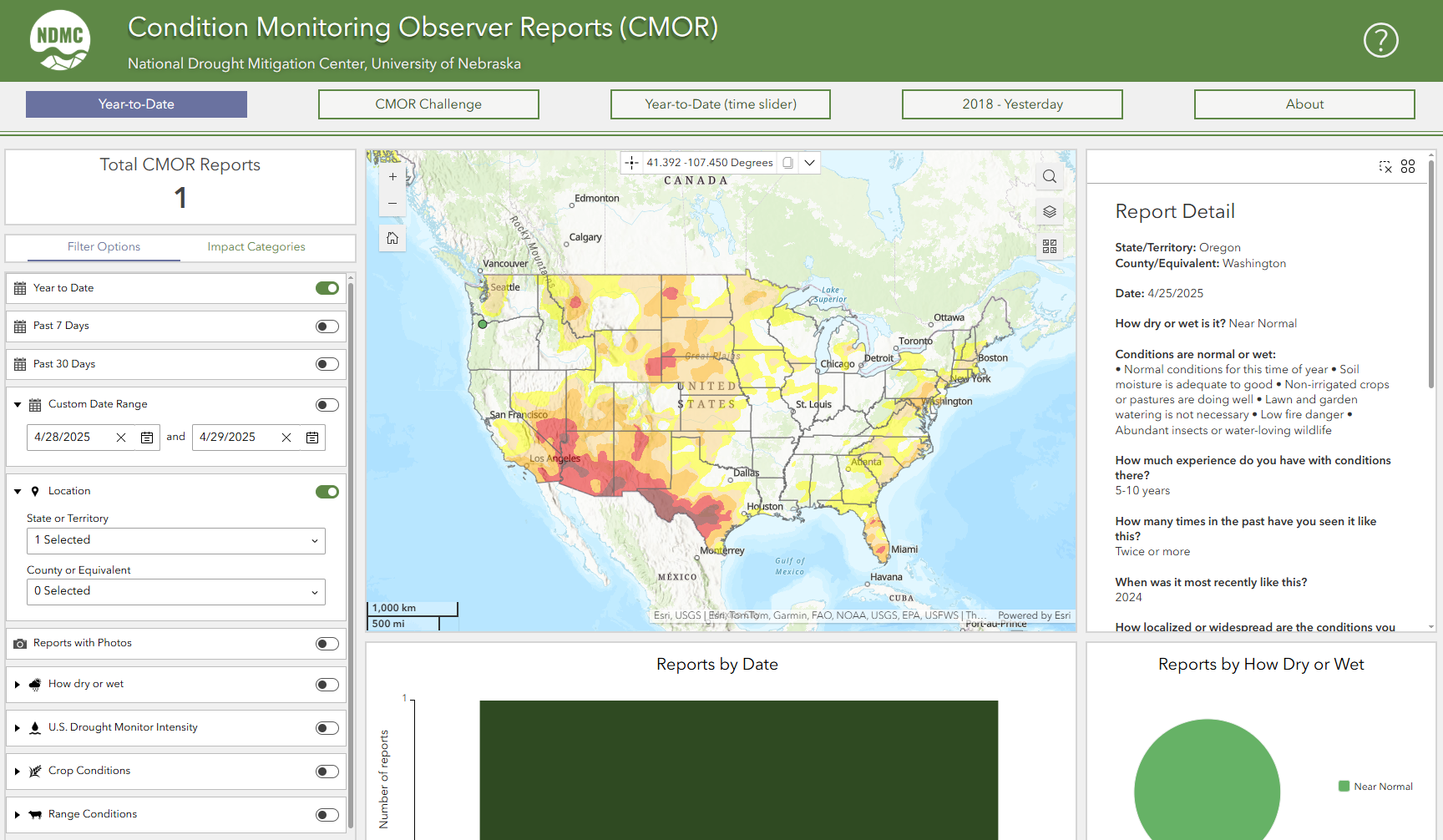Open the help question mark icon
Screen dimensions: 1443x840
(x=1380, y=40)
